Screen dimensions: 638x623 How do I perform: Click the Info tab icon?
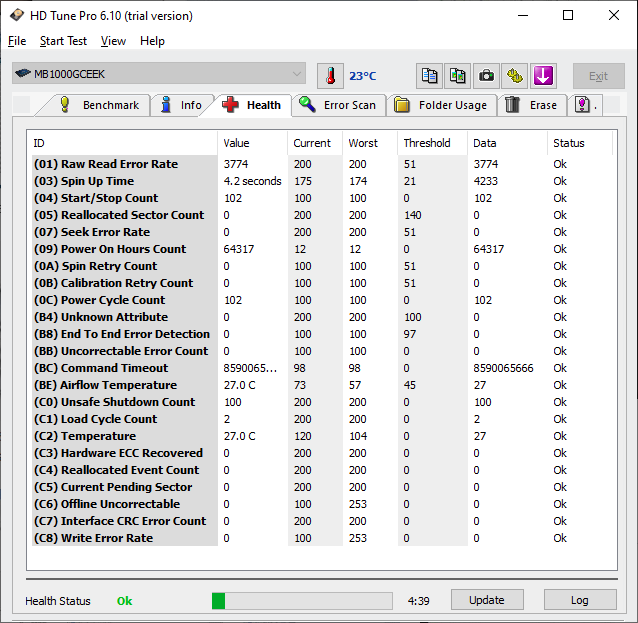coord(166,105)
